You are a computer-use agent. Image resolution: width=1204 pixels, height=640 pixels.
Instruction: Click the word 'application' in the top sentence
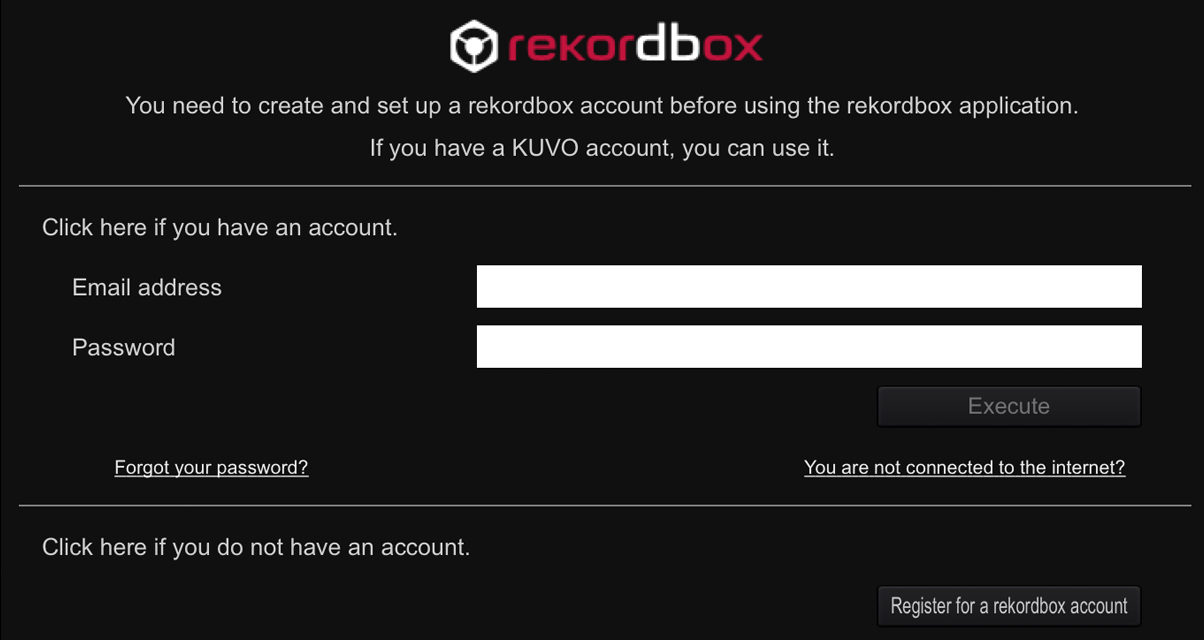1018,107
